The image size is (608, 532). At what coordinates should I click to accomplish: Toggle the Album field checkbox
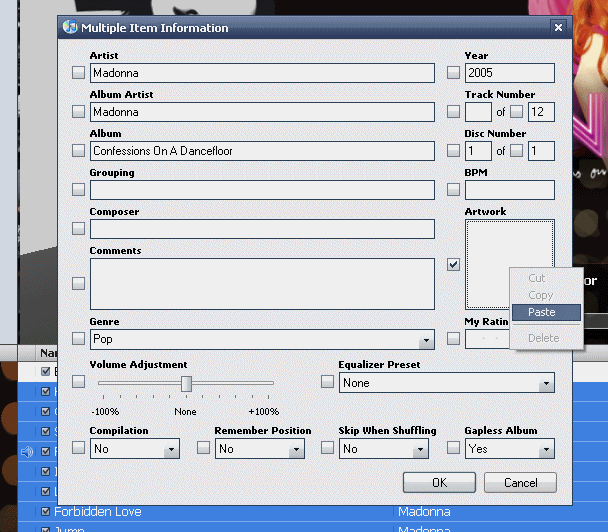(x=78, y=150)
